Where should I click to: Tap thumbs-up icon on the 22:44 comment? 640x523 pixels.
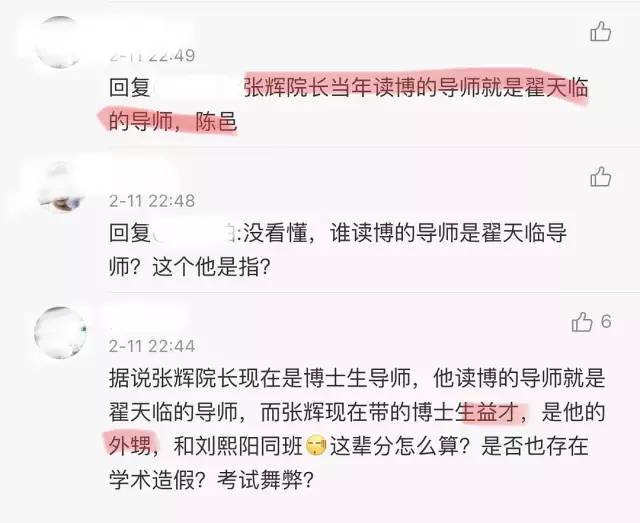[582, 322]
